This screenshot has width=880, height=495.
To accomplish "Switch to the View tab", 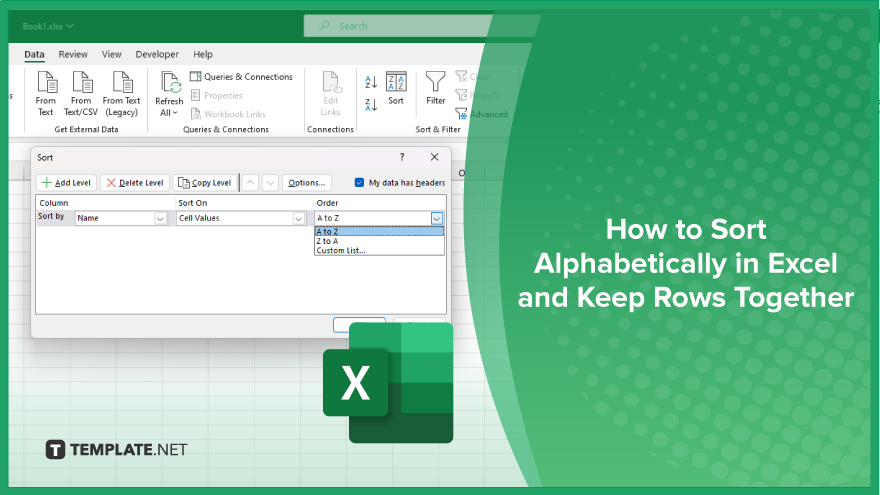I will click(111, 54).
